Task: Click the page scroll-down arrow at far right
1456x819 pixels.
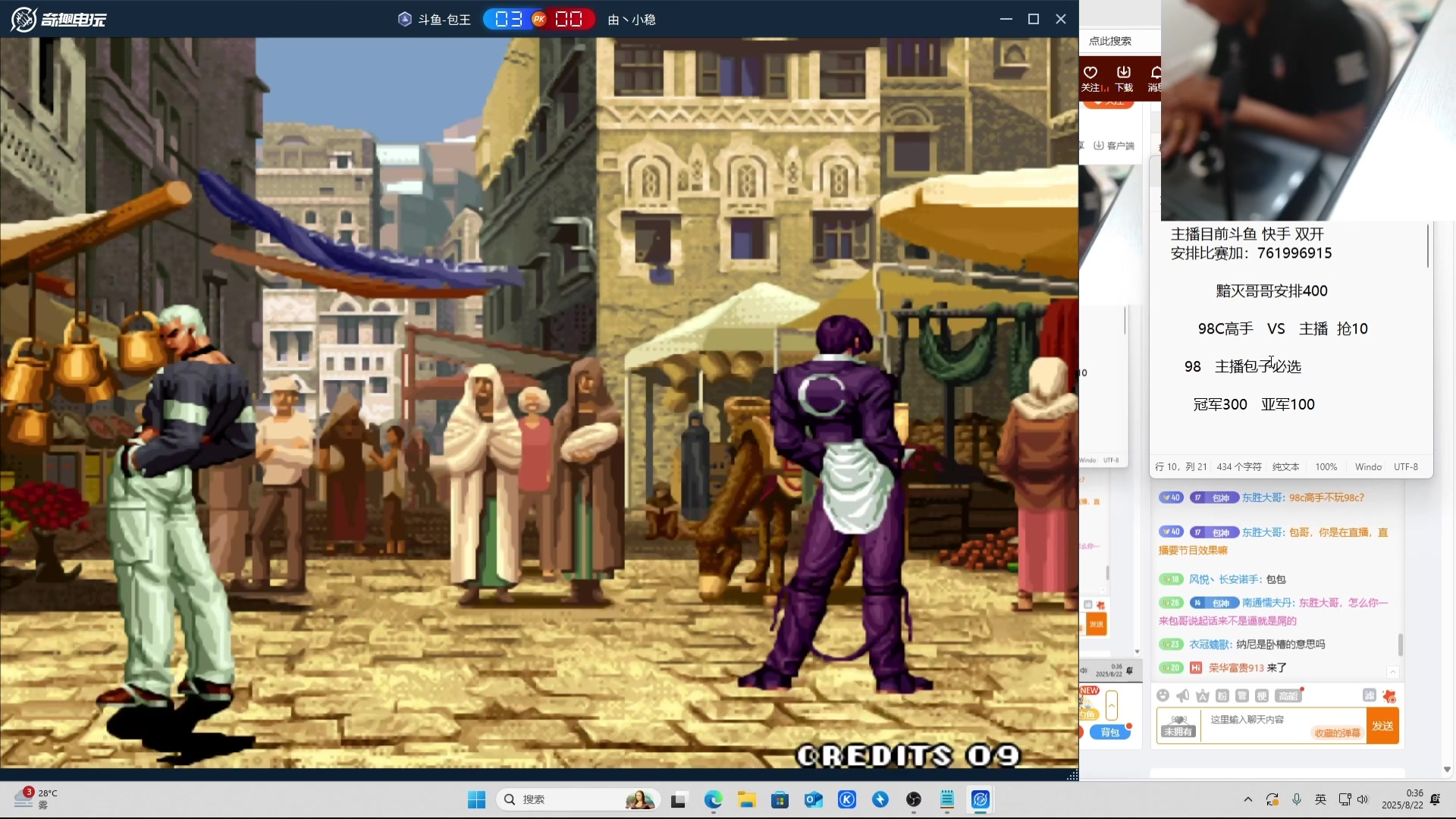Action: [x=1447, y=770]
